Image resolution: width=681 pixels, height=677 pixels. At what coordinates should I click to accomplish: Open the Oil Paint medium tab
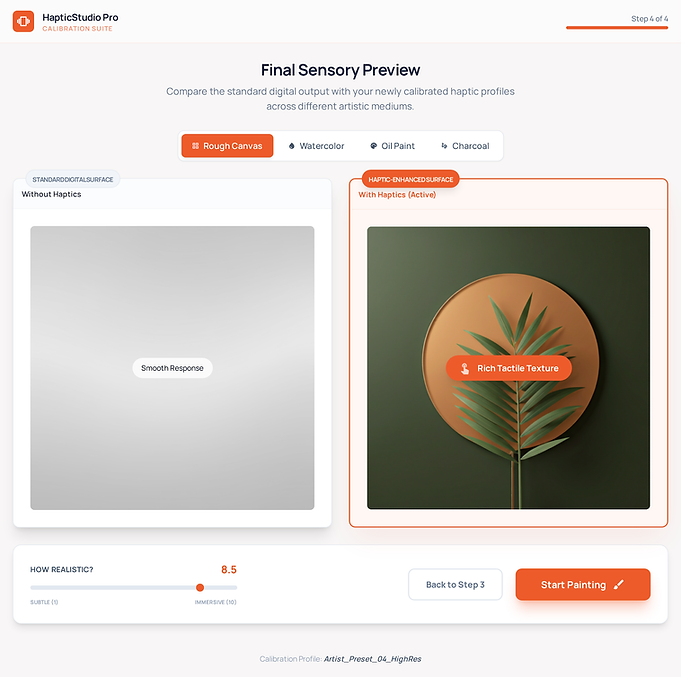pyautogui.click(x=392, y=146)
